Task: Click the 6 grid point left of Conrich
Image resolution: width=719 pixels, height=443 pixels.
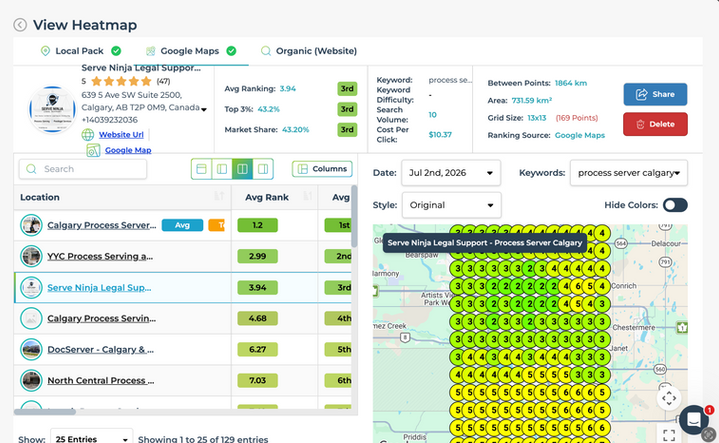Action: [578, 286]
